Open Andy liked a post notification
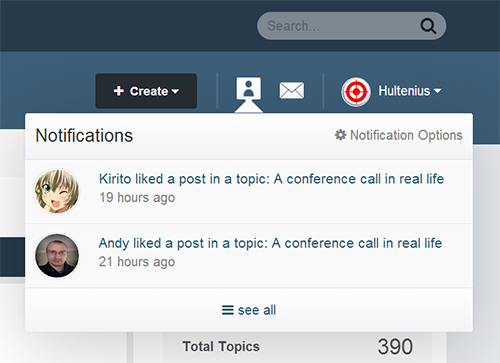 [270, 243]
